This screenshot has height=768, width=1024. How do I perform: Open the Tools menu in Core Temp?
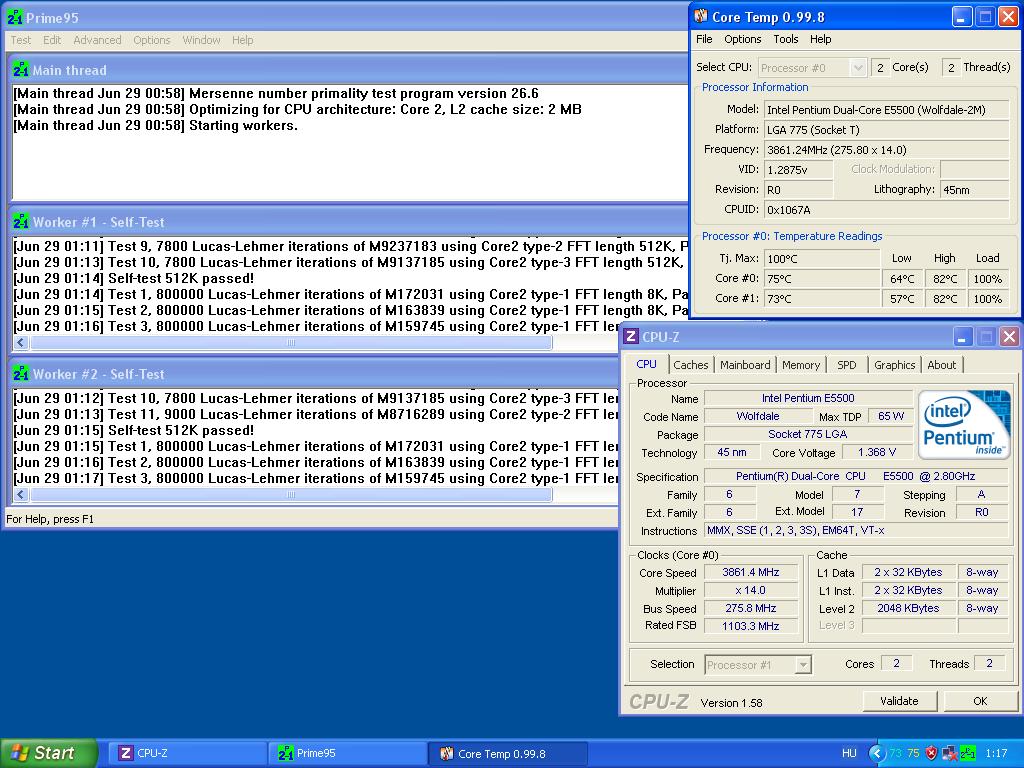tap(785, 39)
